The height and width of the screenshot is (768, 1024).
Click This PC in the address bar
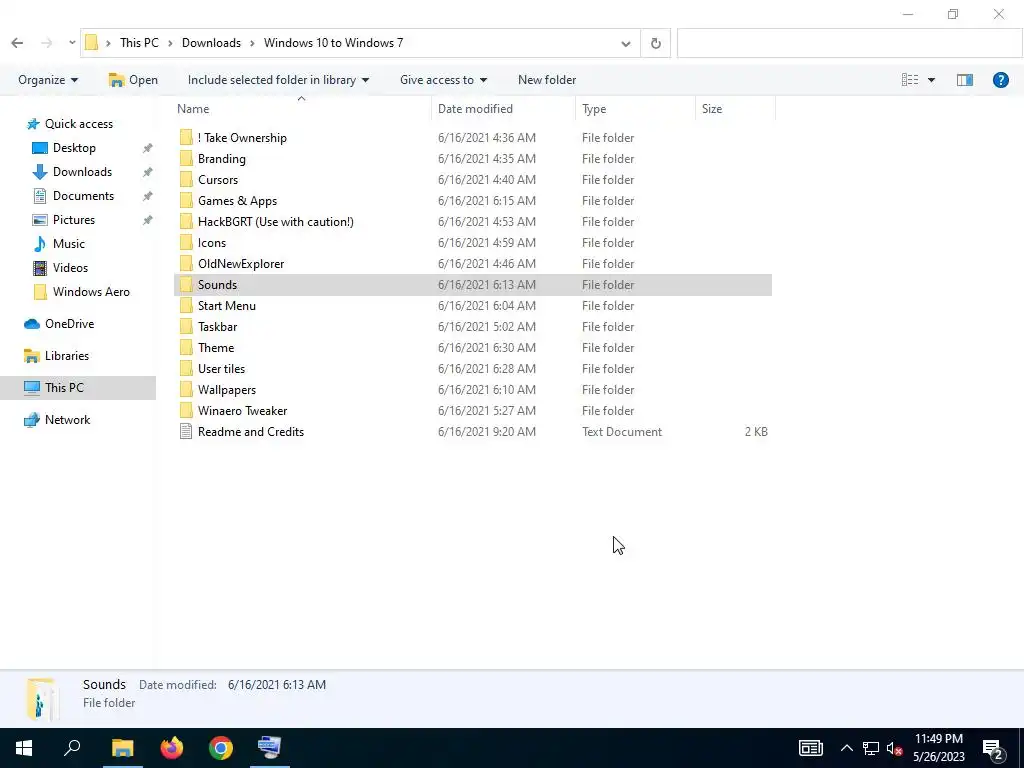pos(139,43)
